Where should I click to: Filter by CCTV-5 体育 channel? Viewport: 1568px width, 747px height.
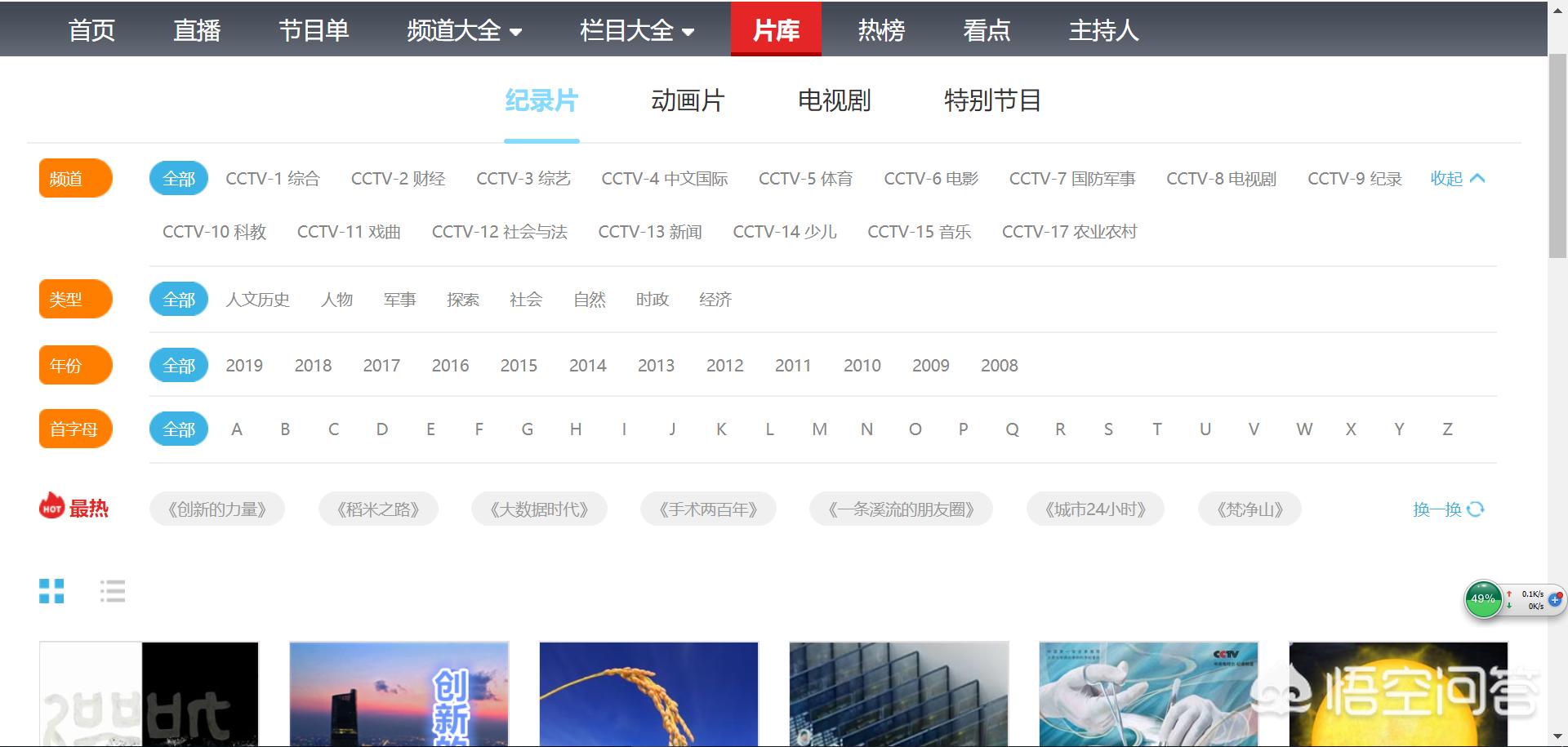[805, 179]
